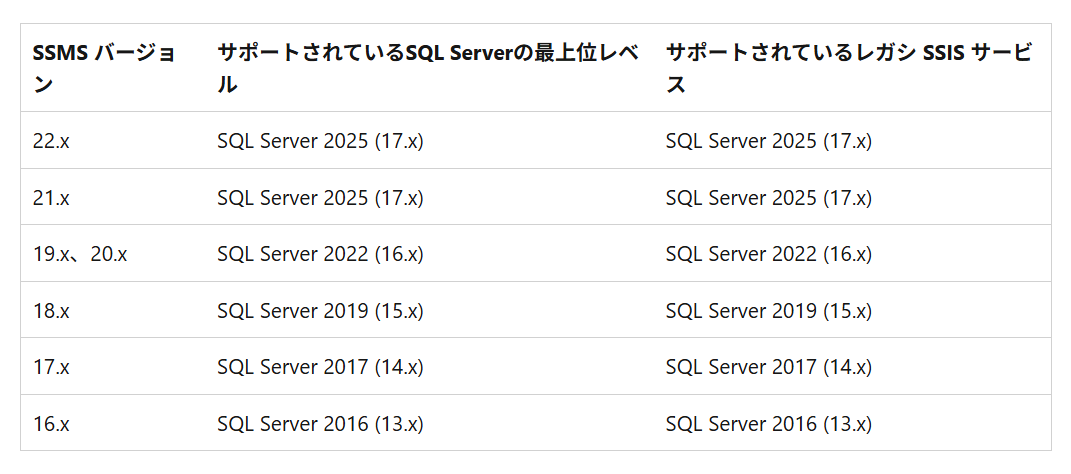Click the "サポートされているSQL Serverの最上位レベル" header
This screenshot has width=1071, height=474.
pos(428,68)
